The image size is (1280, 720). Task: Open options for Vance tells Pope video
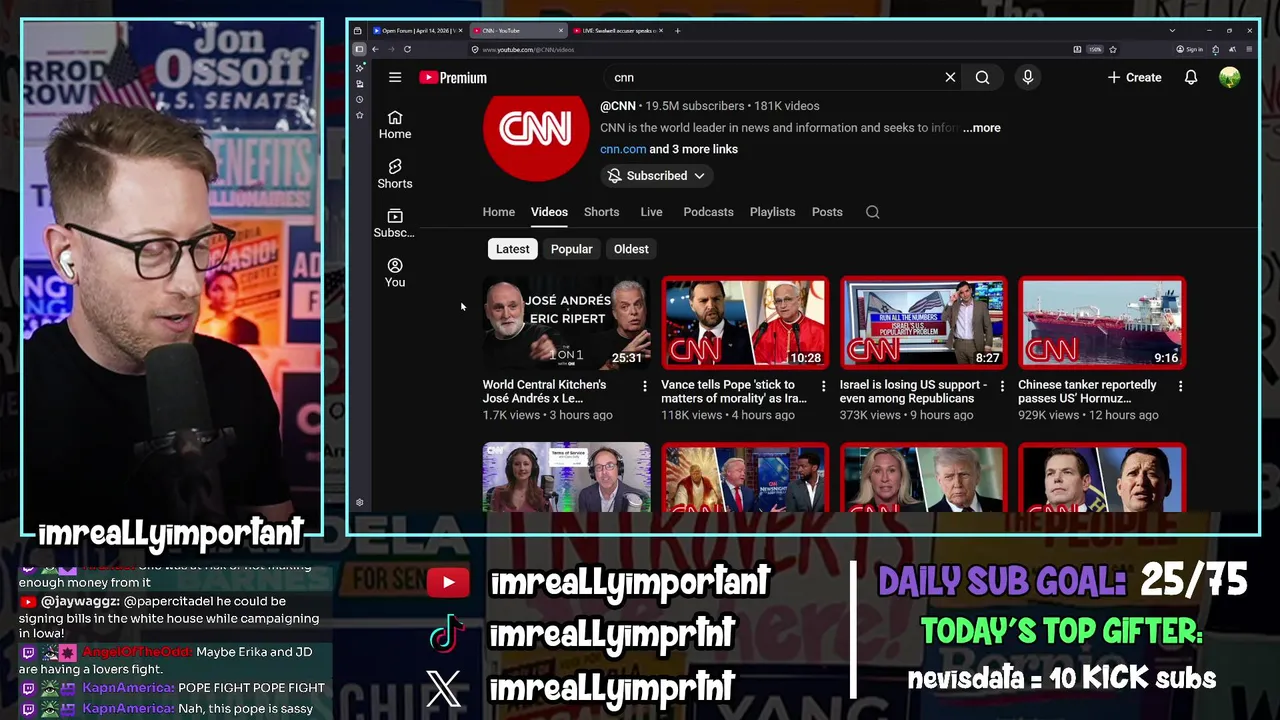click(x=824, y=386)
